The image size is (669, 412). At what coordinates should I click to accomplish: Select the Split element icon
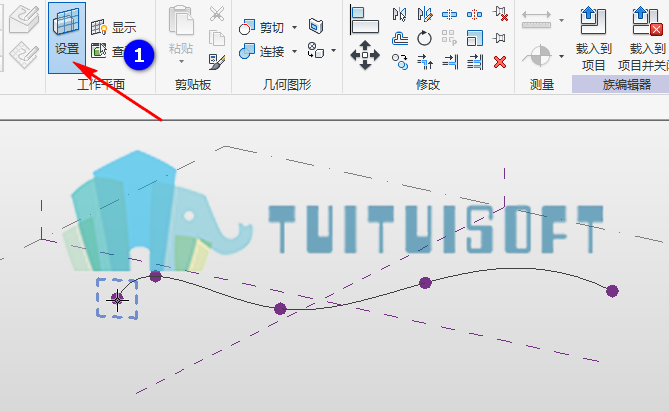click(449, 14)
